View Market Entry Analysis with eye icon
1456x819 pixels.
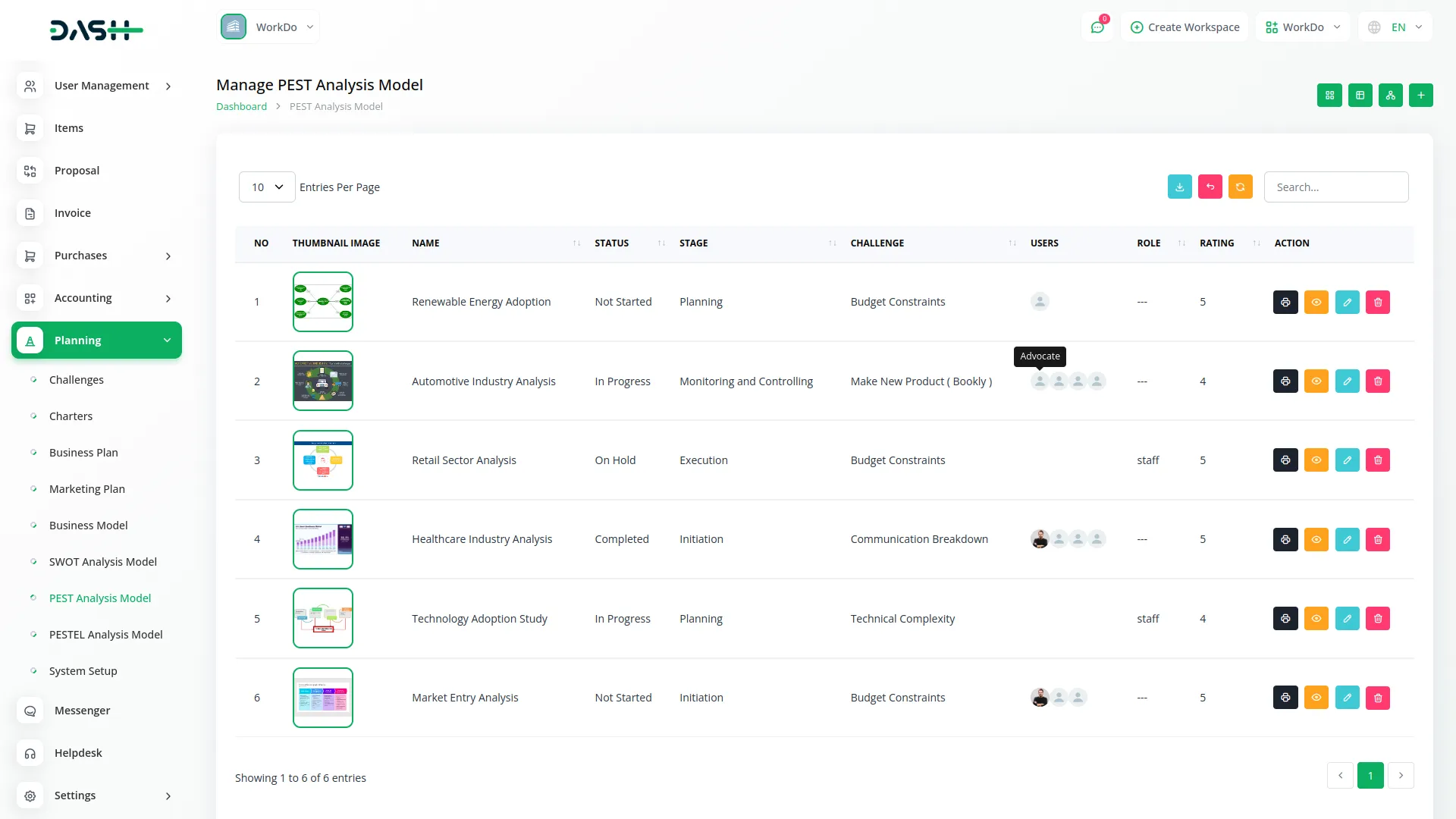(1316, 698)
